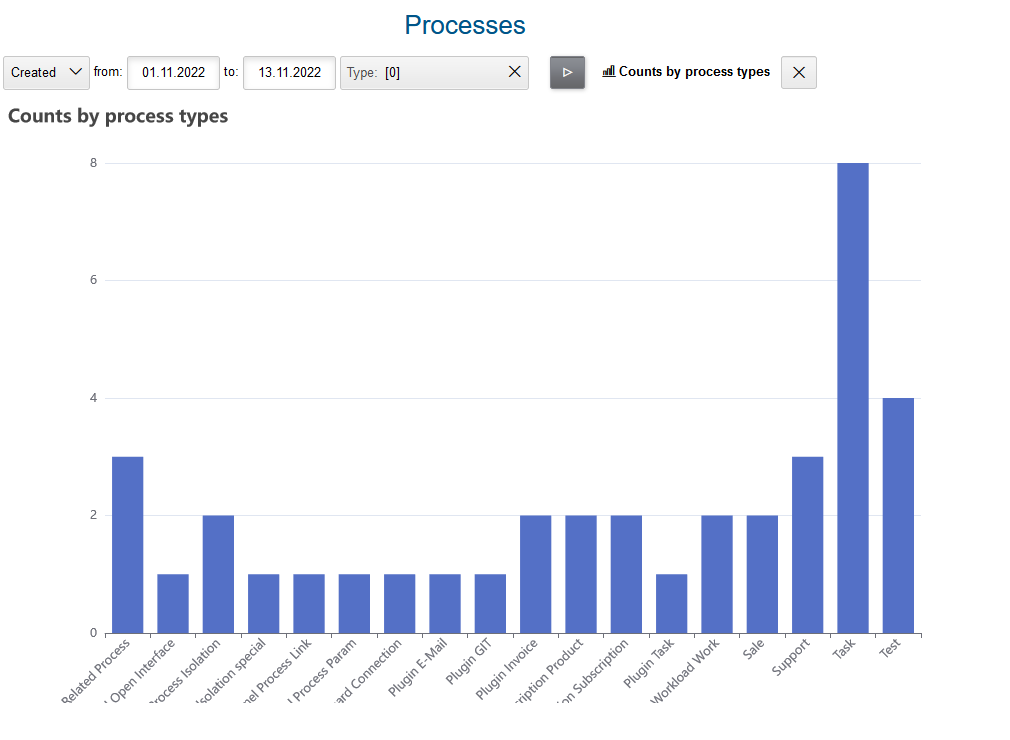Viewport: 1010px width, 740px height.
Task: Select the Workload Work bar
Action: [717, 574]
